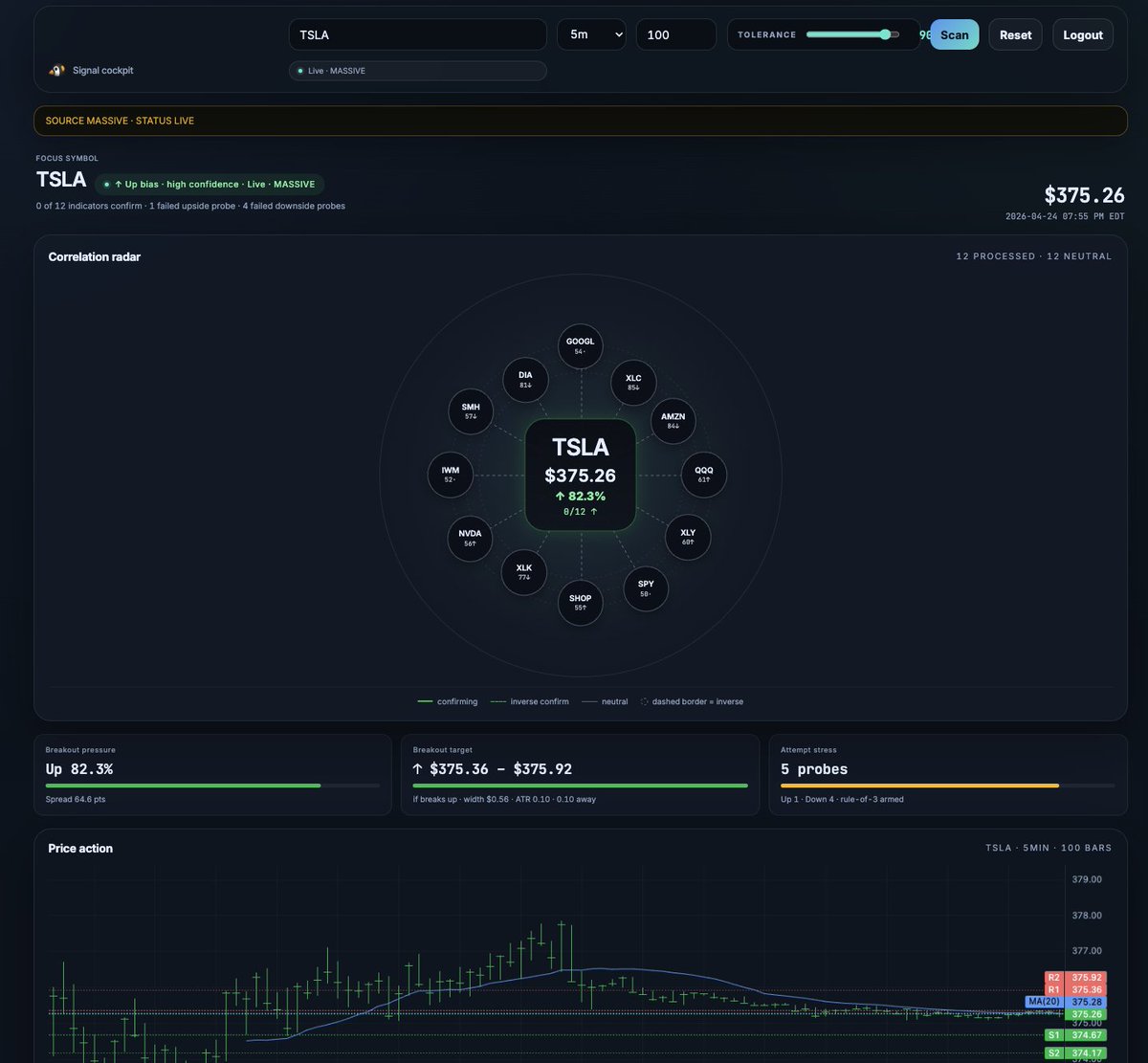Select the DIA node on the radar

click(525, 380)
